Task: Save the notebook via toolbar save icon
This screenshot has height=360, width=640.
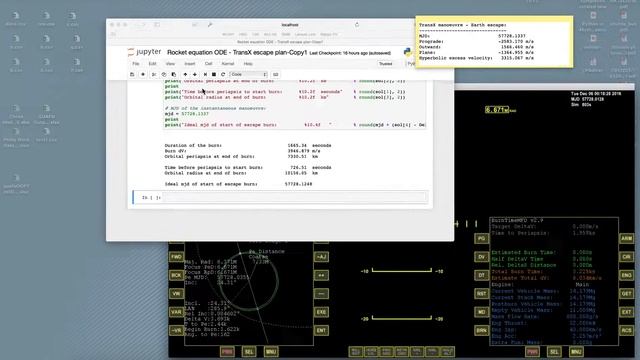Action: 132,74
